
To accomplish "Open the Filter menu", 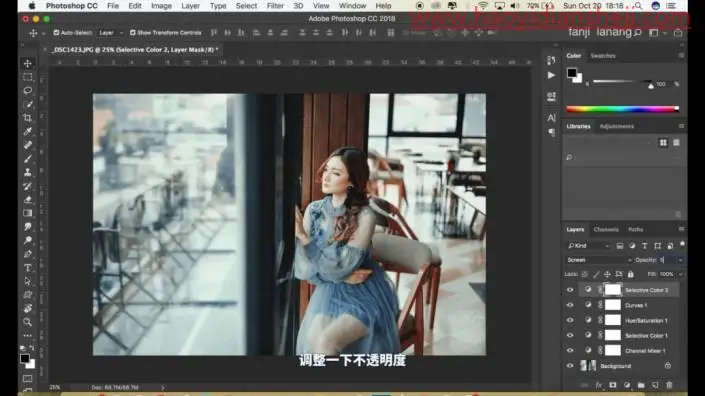I will coord(275,6).
